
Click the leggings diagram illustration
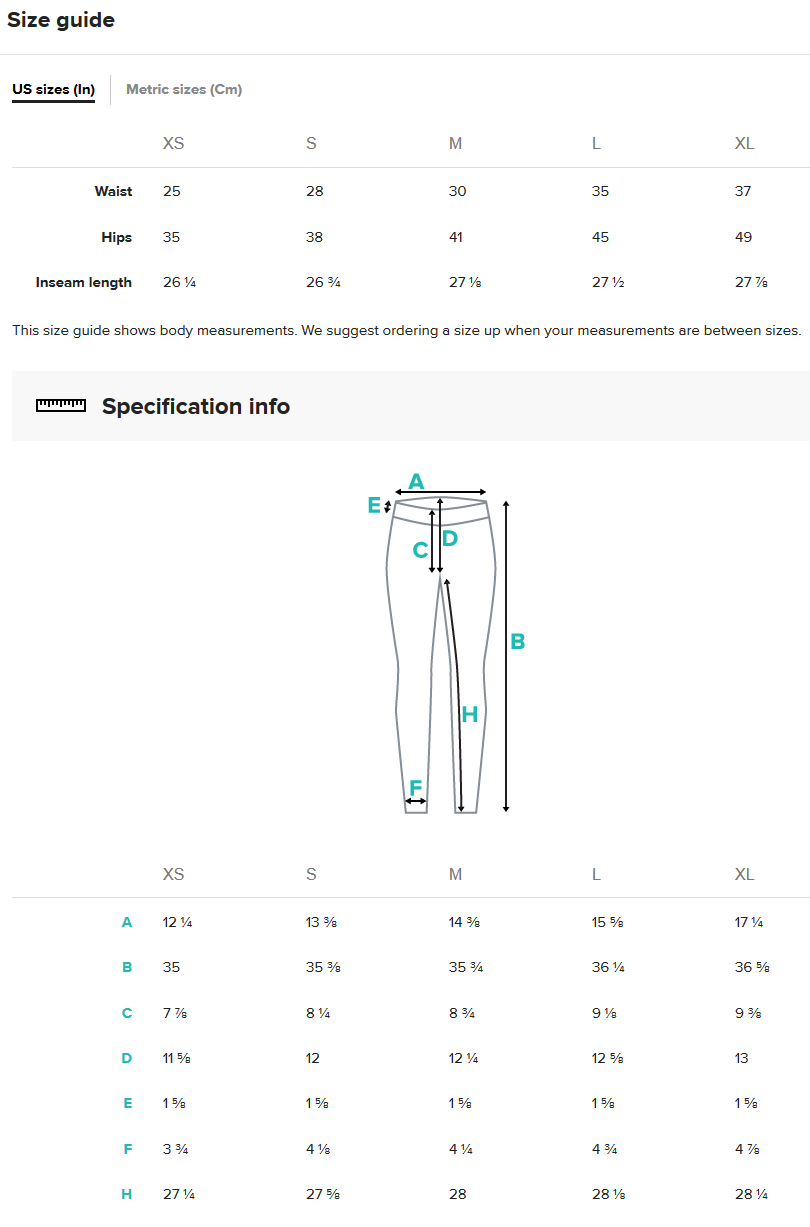(440, 650)
